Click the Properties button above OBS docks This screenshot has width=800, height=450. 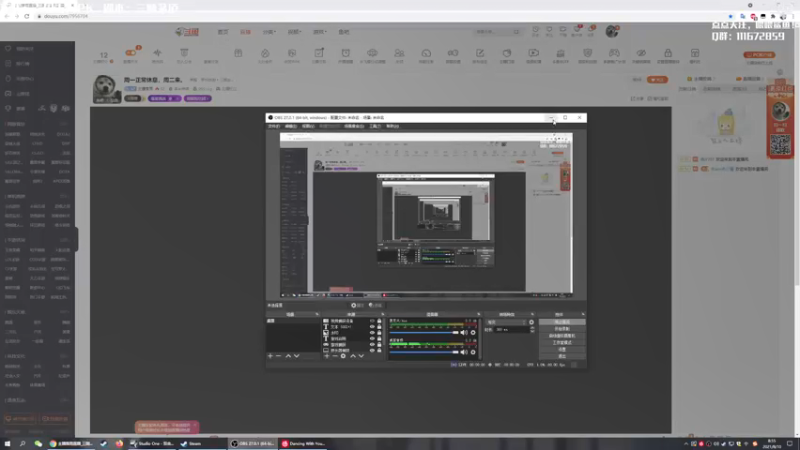pyautogui.click(x=358, y=305)
